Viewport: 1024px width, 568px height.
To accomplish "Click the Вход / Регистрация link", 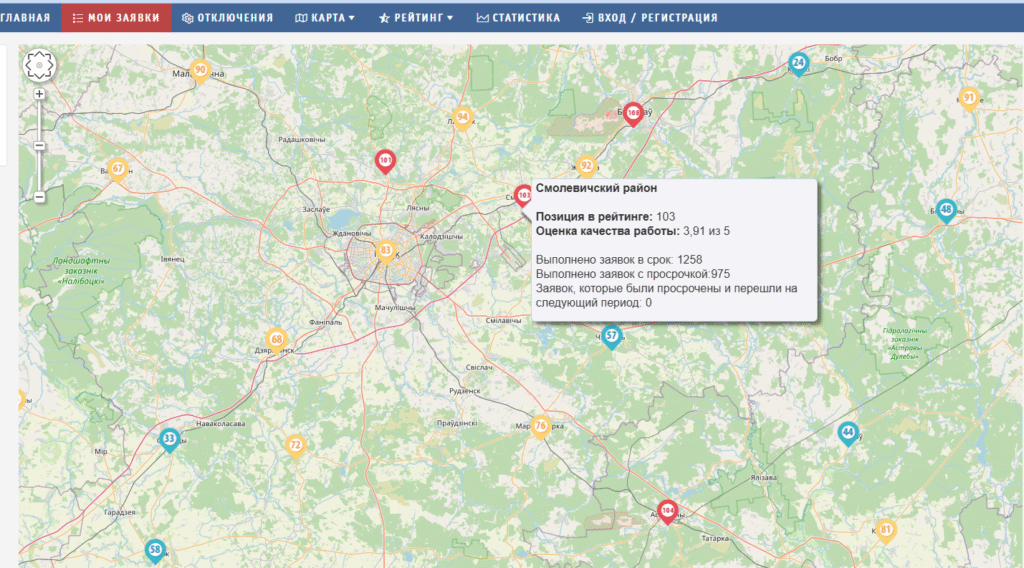I will pyautogui.click(x=649, y=17).
